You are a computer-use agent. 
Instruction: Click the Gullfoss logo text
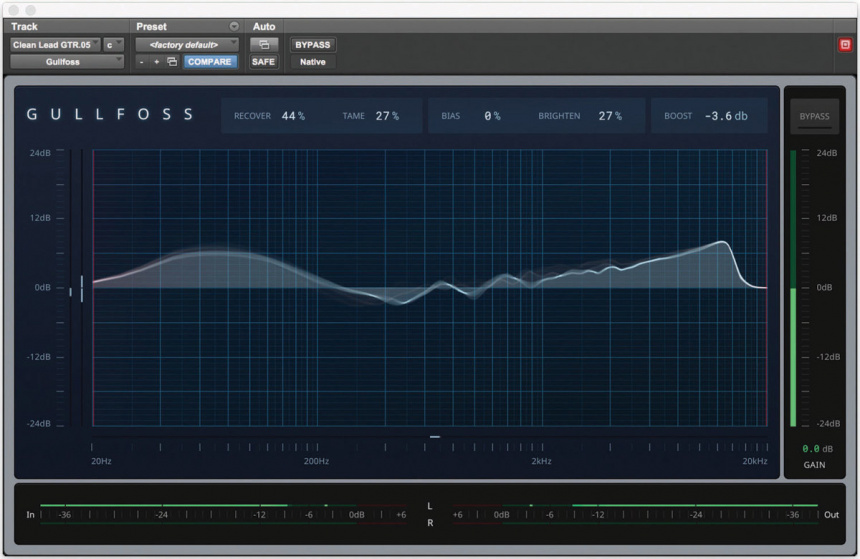pyautogui.click(x=111, y=115)
